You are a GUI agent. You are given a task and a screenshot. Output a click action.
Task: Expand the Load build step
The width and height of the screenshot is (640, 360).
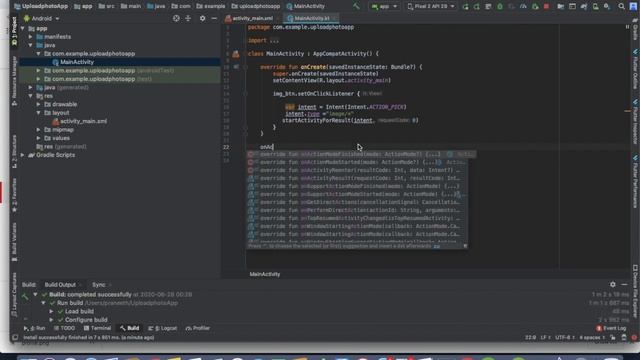point(51,311)
